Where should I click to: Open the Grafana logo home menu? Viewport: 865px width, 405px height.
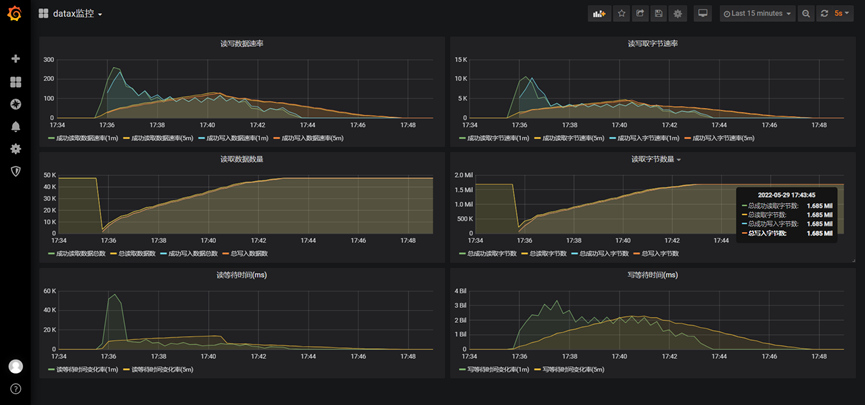point(15,14)
